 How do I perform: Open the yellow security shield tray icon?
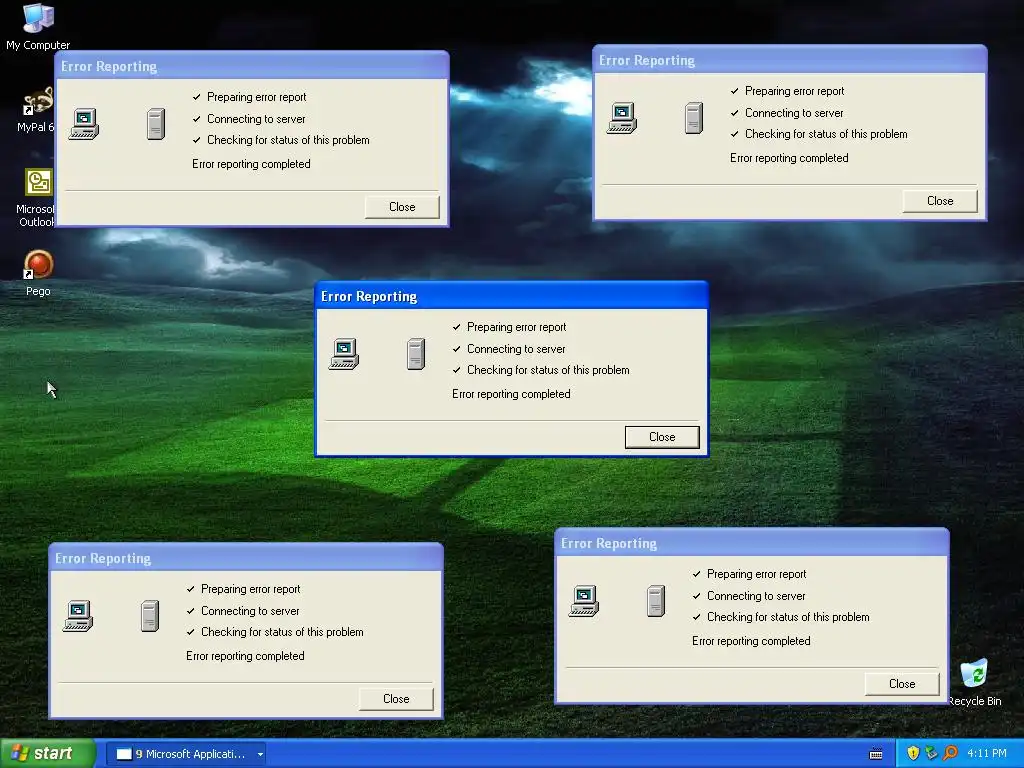click(913, 753)
